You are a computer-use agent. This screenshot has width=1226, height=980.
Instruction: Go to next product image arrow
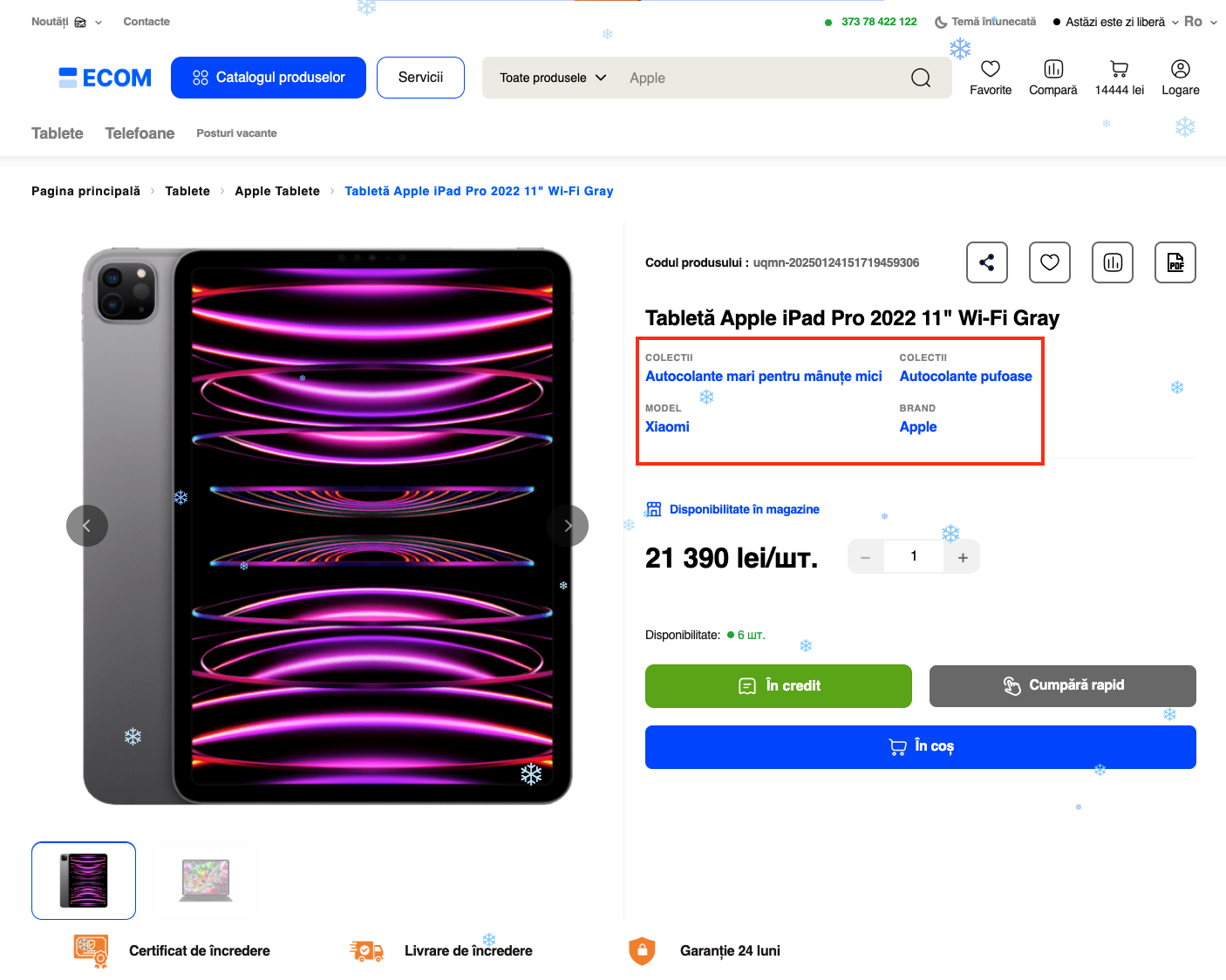(568, 526)
